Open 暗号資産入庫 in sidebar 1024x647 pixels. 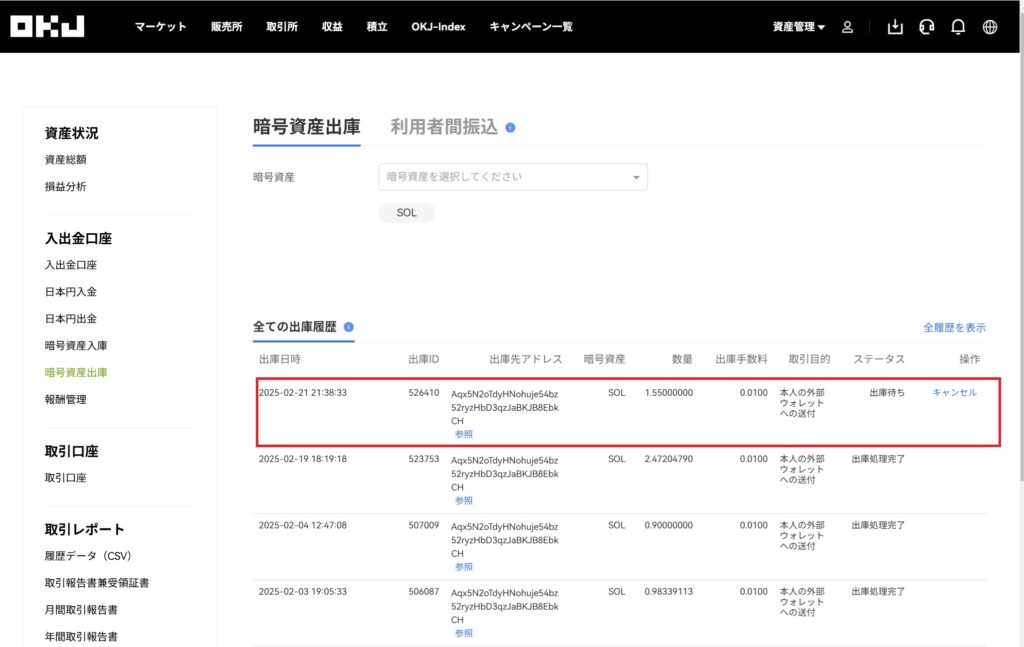(x=76, y=345)
